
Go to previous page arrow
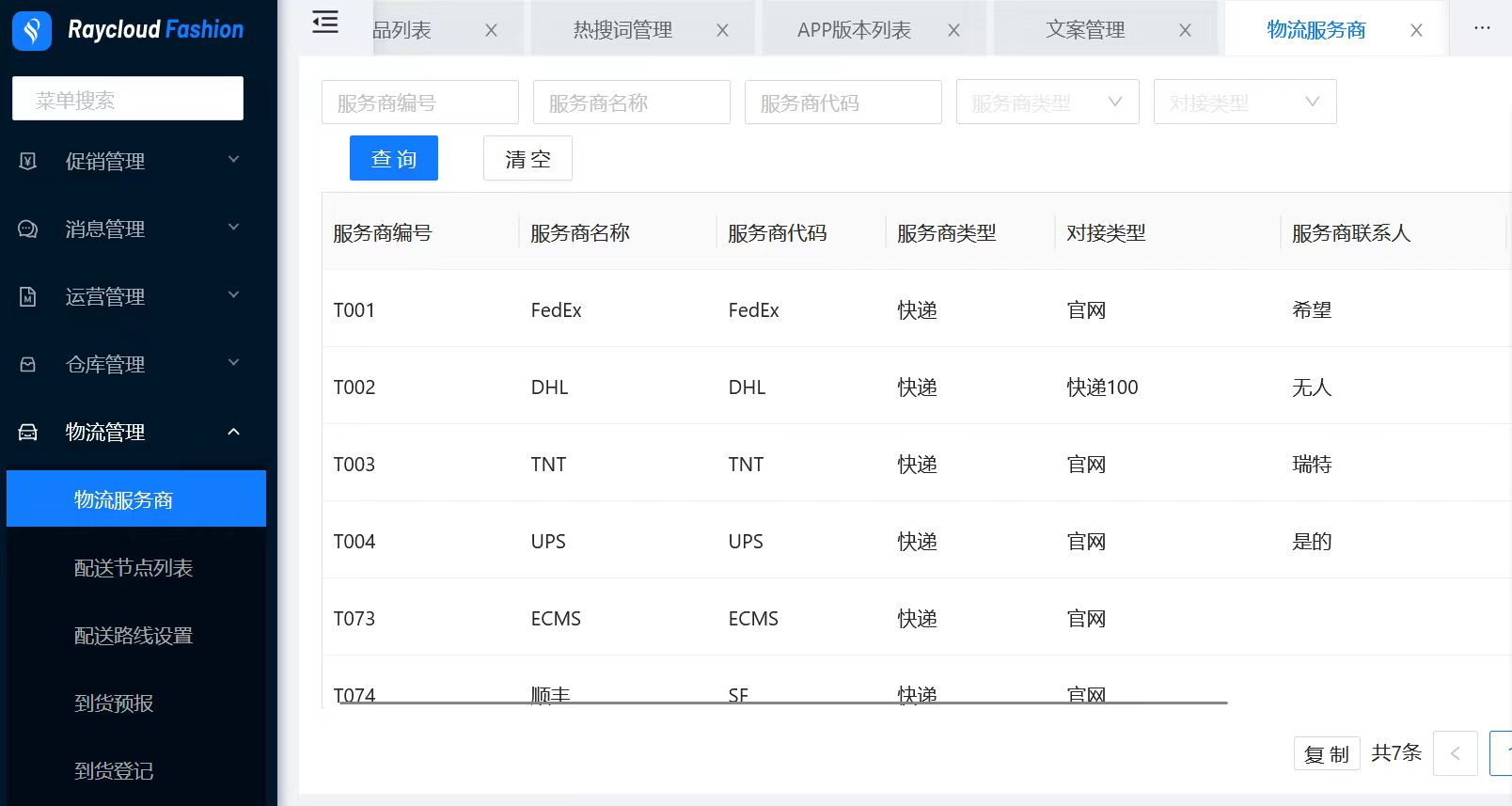pos(1456,753)
